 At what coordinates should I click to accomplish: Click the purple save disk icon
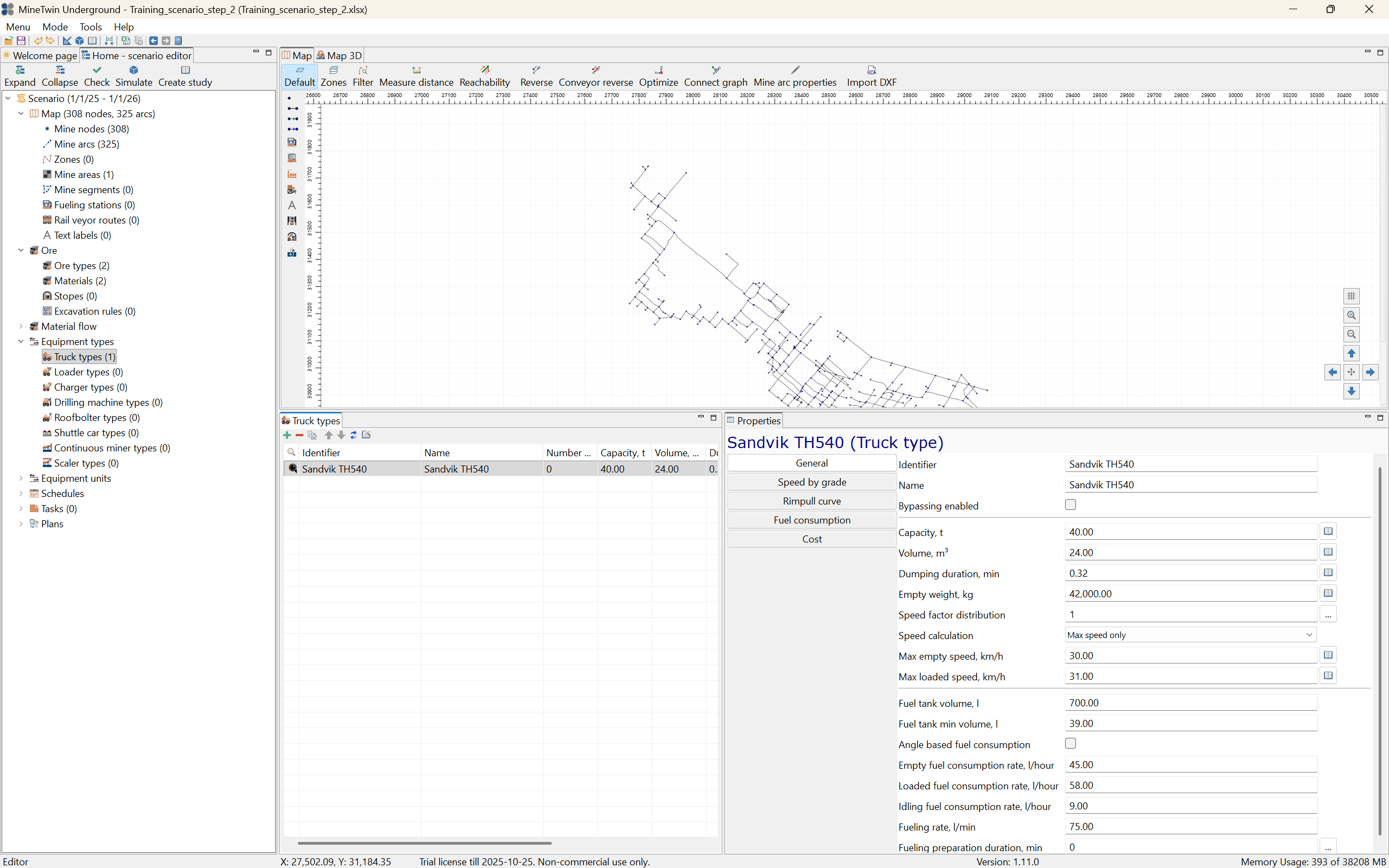tap(21, 41)
